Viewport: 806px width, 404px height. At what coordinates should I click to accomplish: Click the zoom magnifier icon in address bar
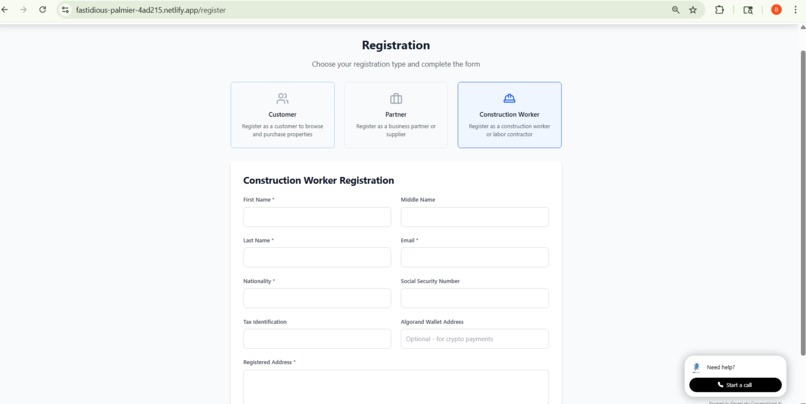pos(675,10)
